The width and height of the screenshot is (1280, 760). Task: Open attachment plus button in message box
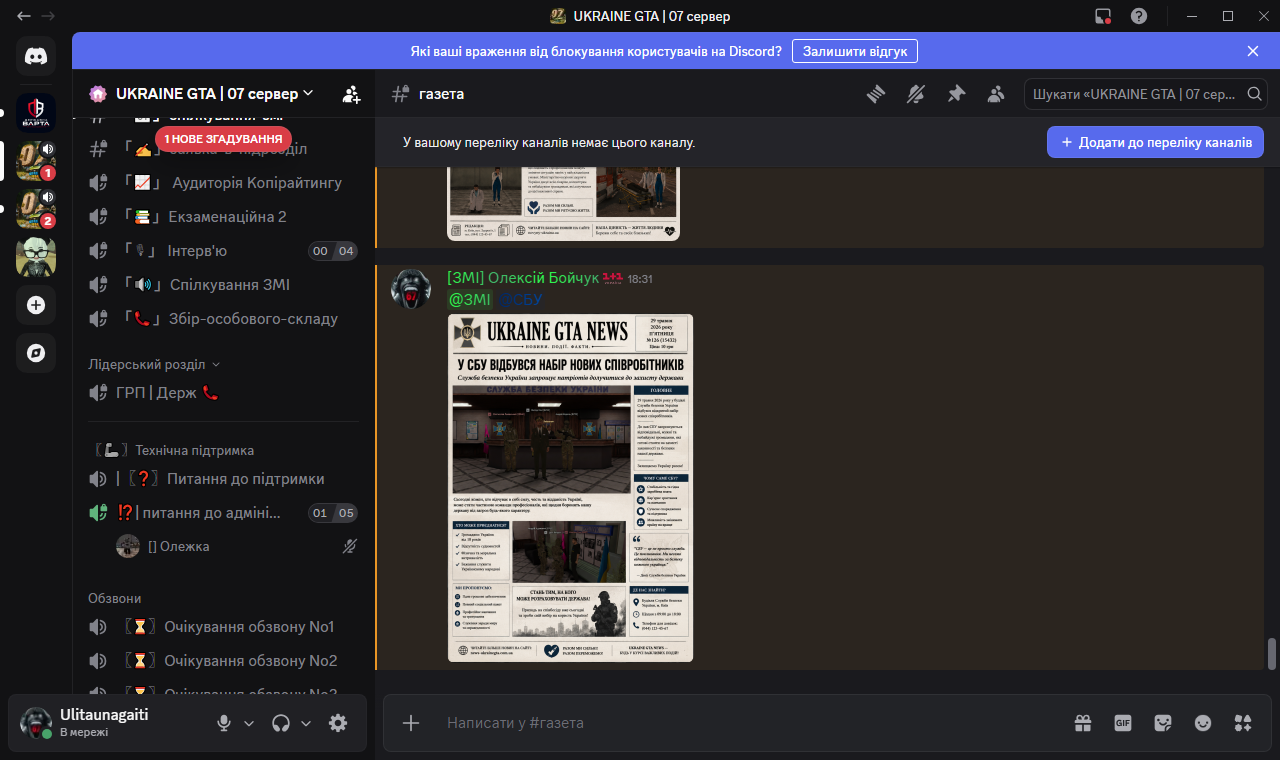[x=411, y=723]
